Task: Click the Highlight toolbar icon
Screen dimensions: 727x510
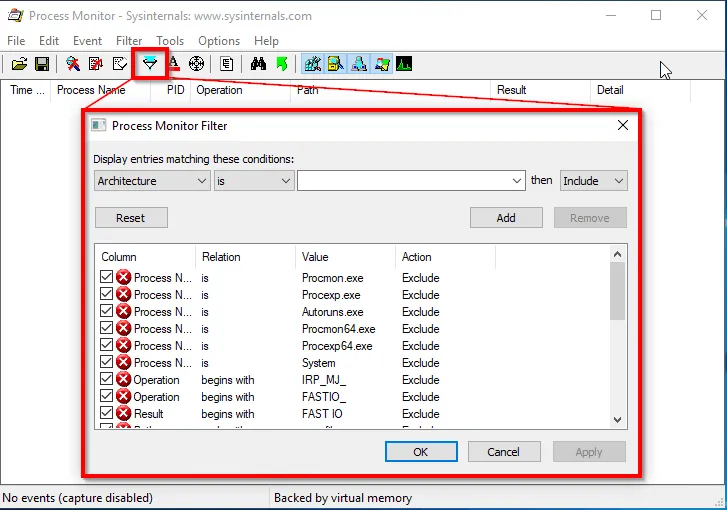Action: click(173, 64)
